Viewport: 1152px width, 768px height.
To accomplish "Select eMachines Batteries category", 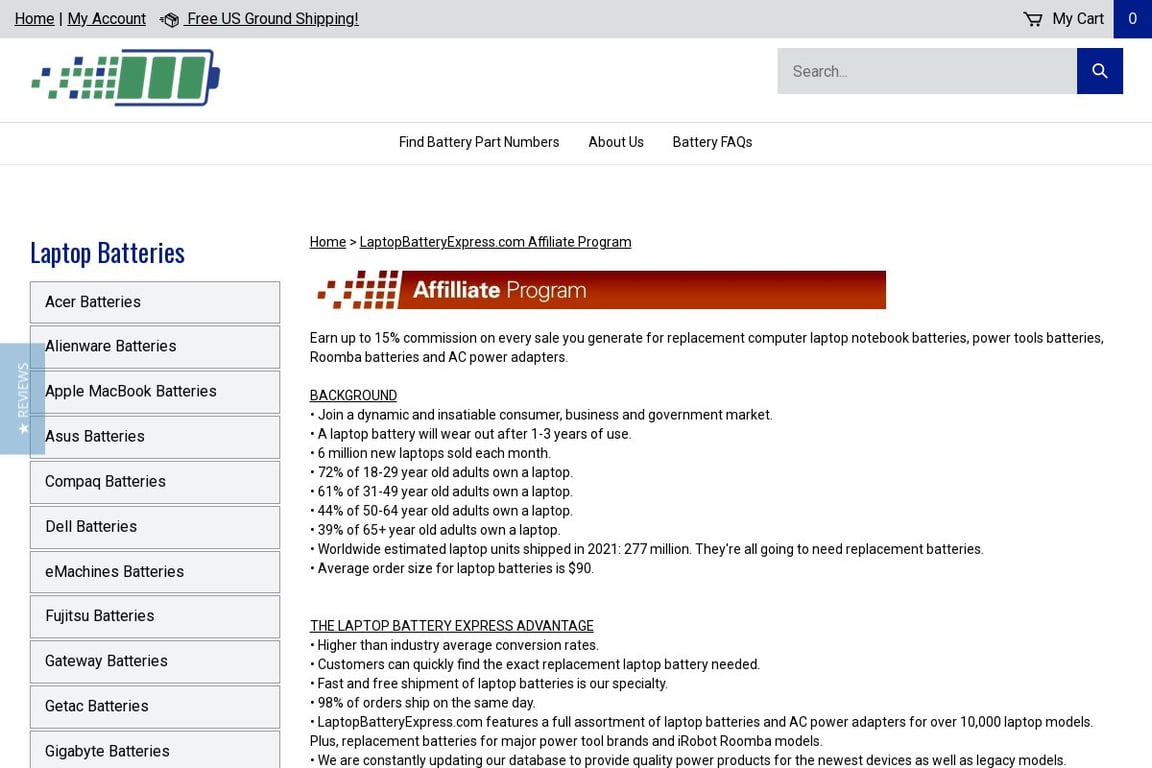I will pyautogui.click(x=155, y=572).
